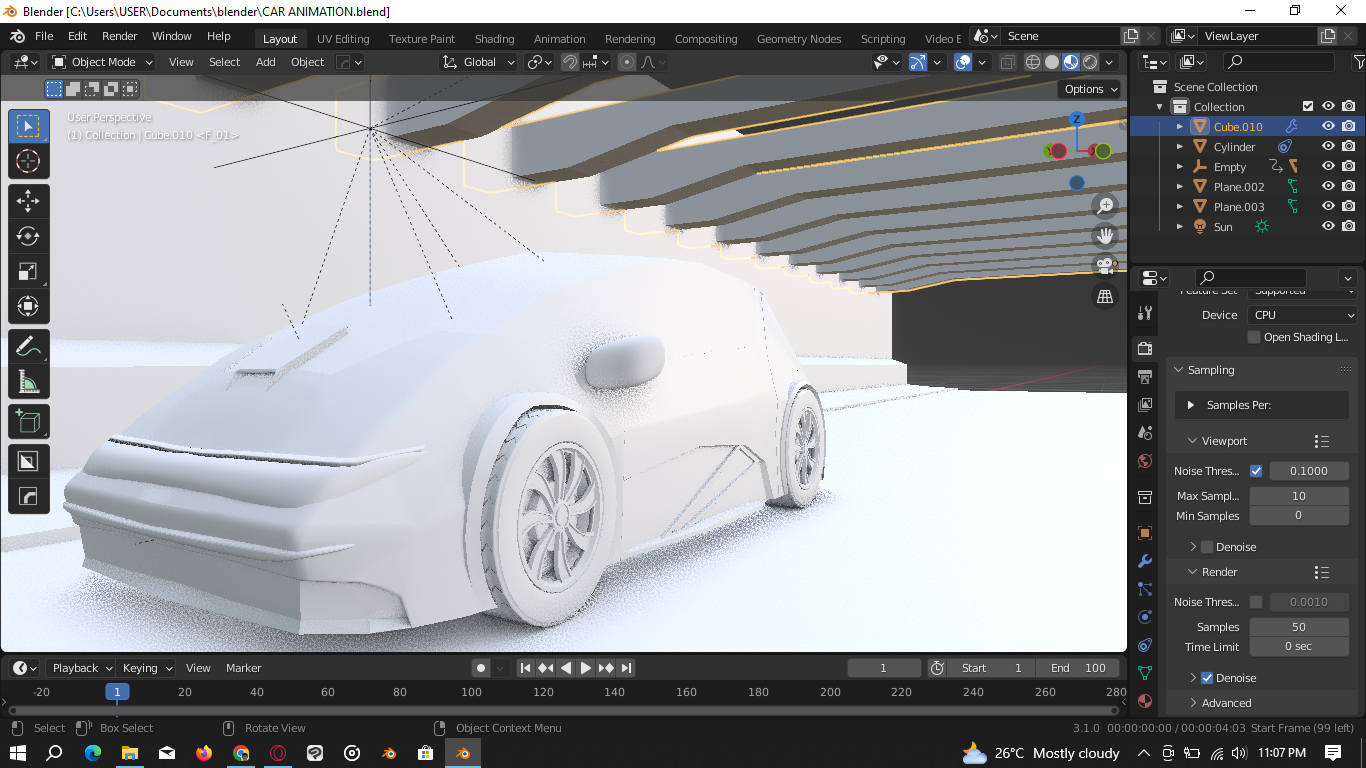Screen dimensions: 1366x768
Task: Open the File menu
Action: click(44, 36)
